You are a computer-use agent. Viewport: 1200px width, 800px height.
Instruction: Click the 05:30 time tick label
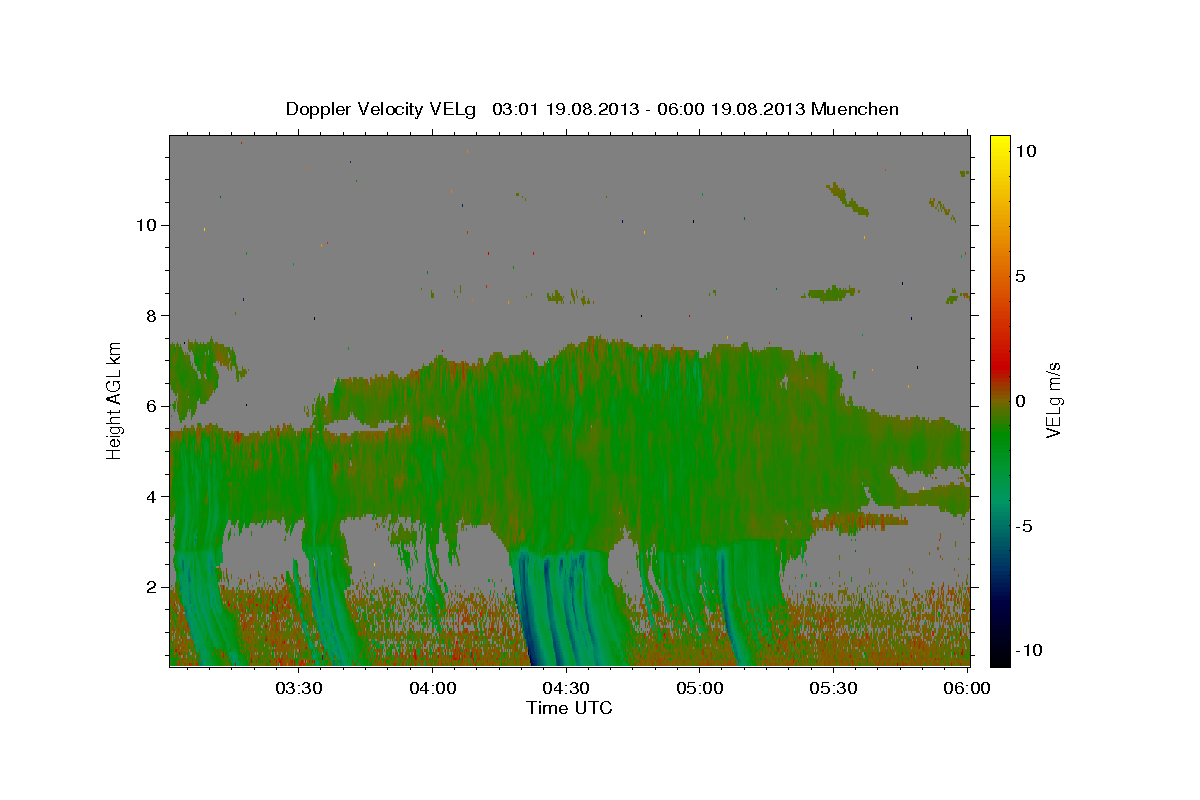tap(834, 688)
